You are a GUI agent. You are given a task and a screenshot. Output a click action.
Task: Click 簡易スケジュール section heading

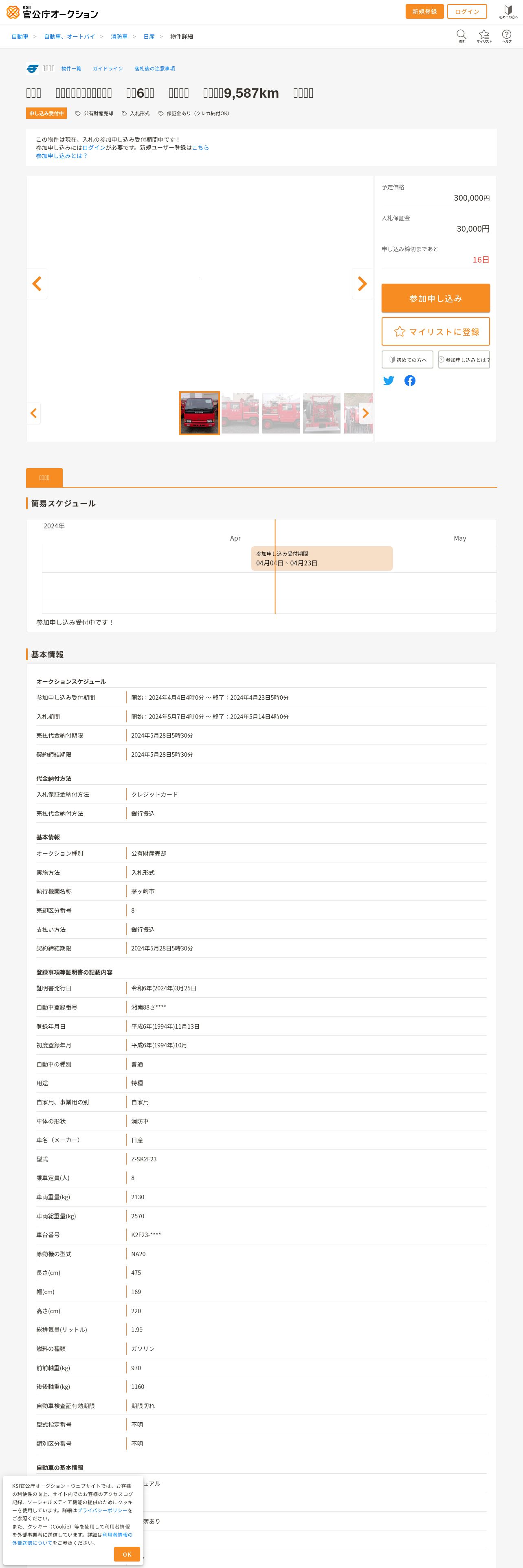[x=63, y=504]
